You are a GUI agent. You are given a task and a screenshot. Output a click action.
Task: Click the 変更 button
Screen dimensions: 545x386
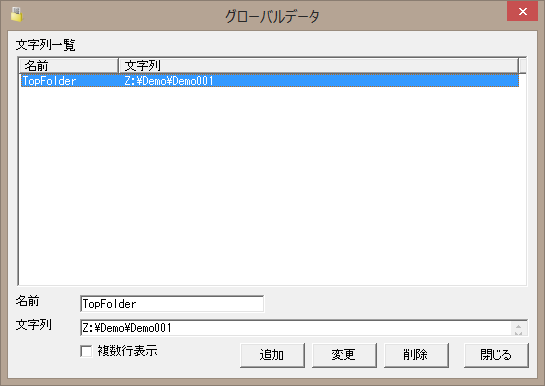344,355
